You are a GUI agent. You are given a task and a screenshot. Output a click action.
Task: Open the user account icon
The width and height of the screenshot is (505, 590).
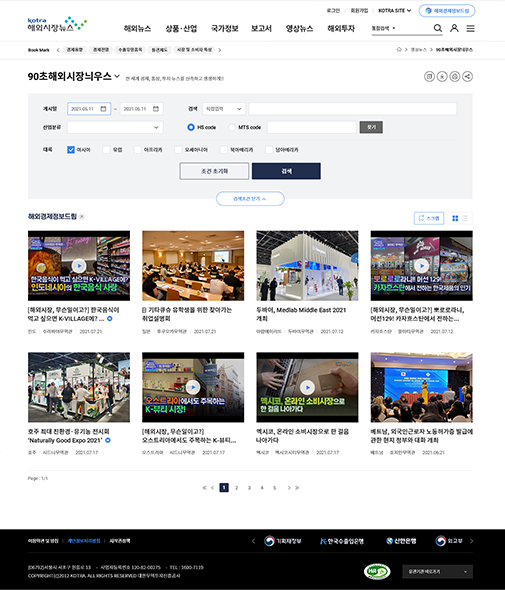point(454,28)
